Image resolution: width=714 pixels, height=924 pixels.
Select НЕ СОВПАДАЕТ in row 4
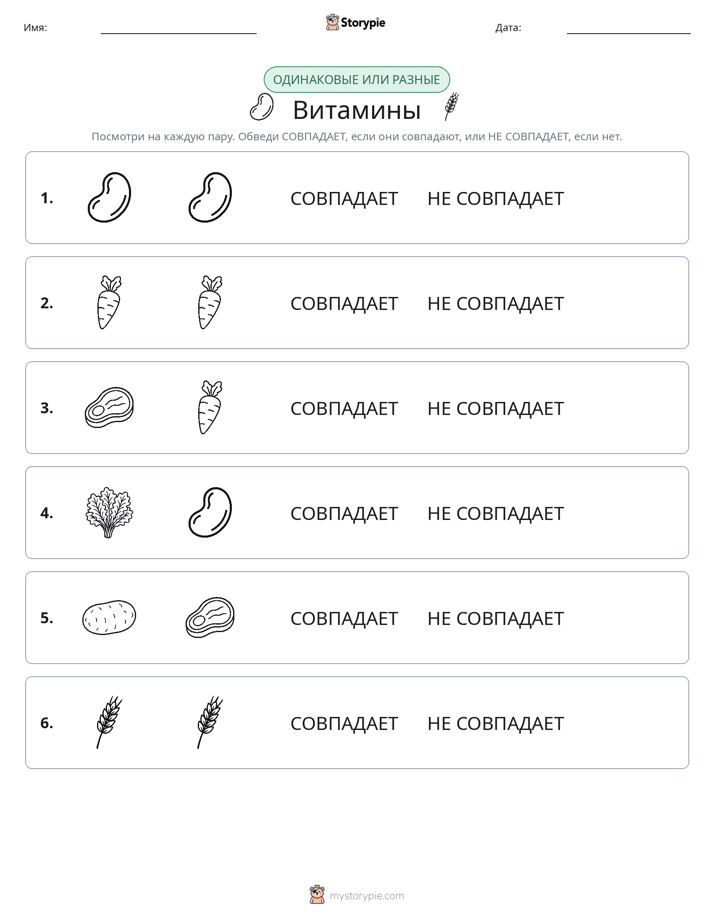pyautogui.click(x=495, y=513)
